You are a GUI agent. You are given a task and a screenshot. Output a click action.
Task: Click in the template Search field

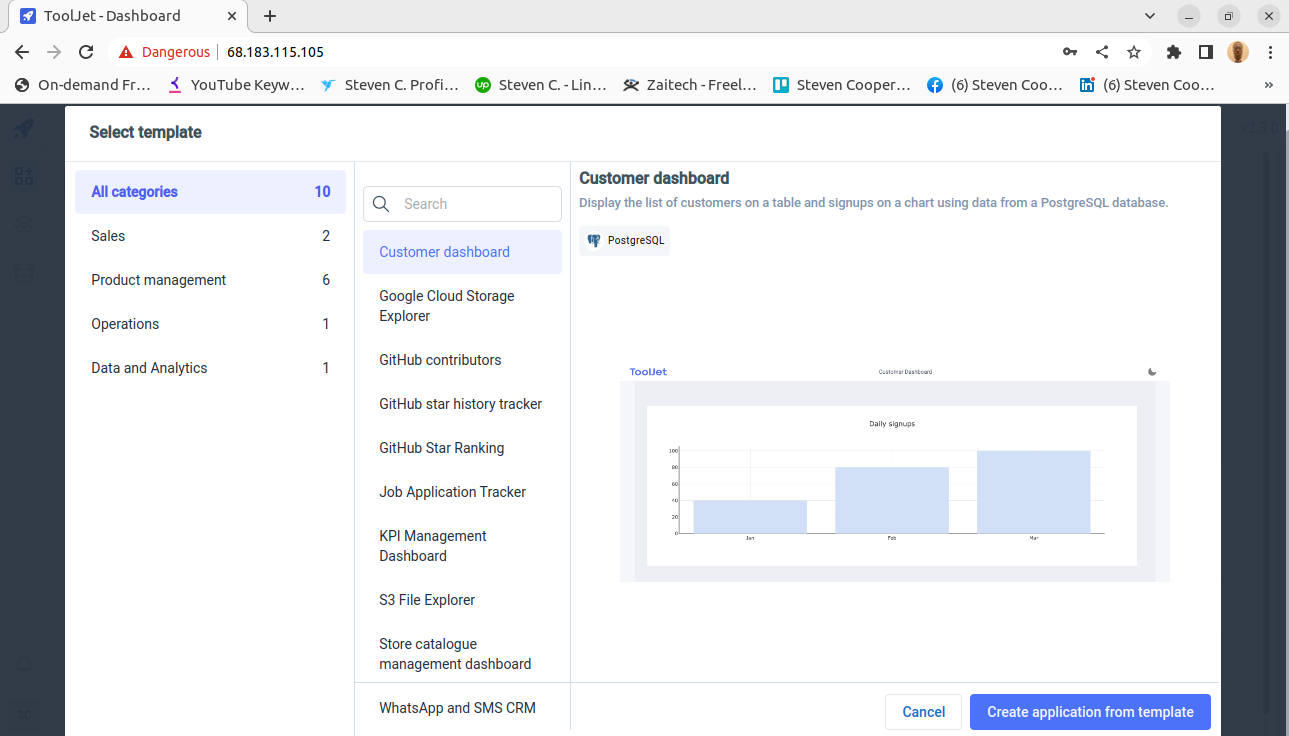tap(462, 204)
